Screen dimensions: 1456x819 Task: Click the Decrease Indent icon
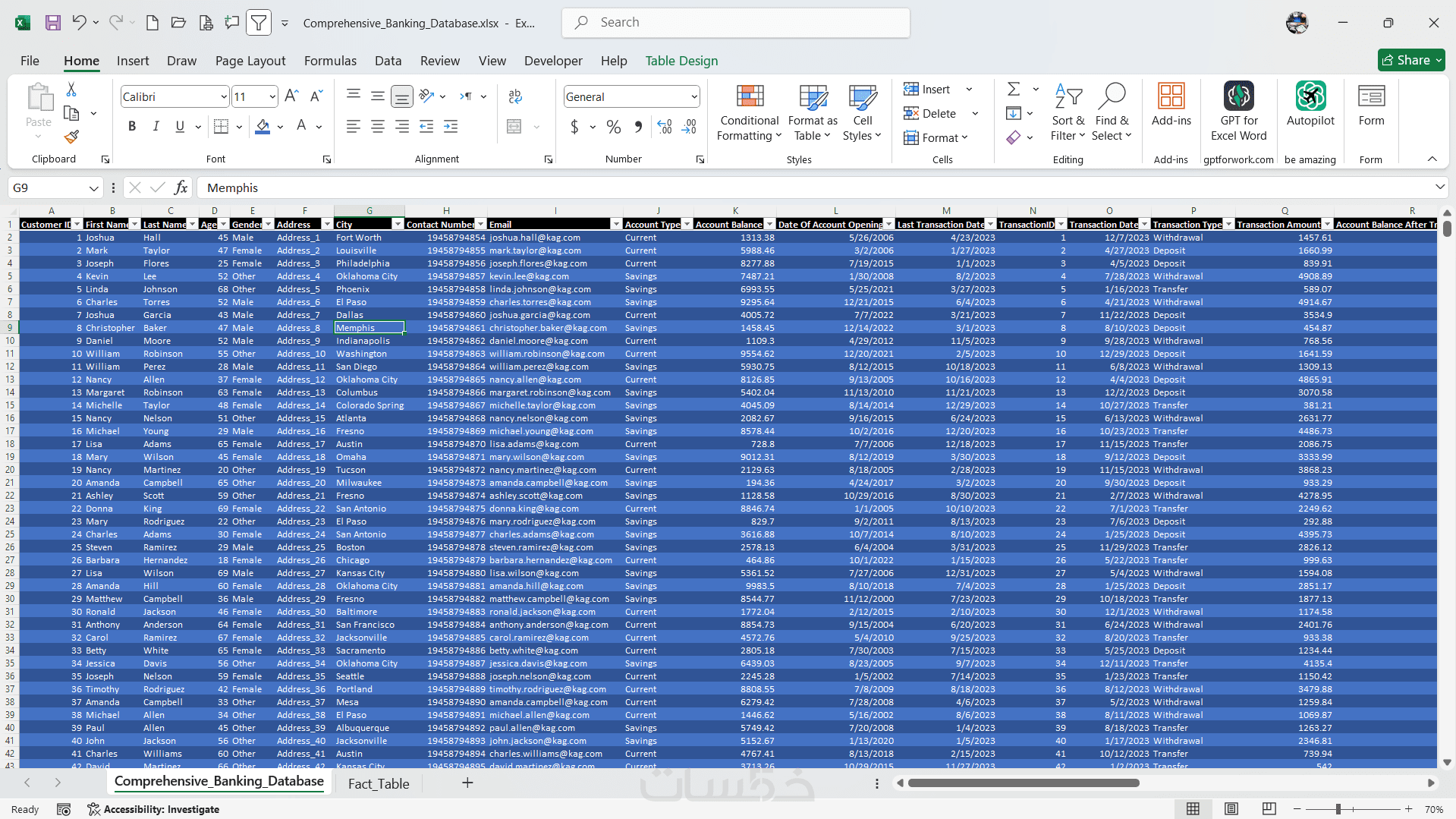pos(426,127)
